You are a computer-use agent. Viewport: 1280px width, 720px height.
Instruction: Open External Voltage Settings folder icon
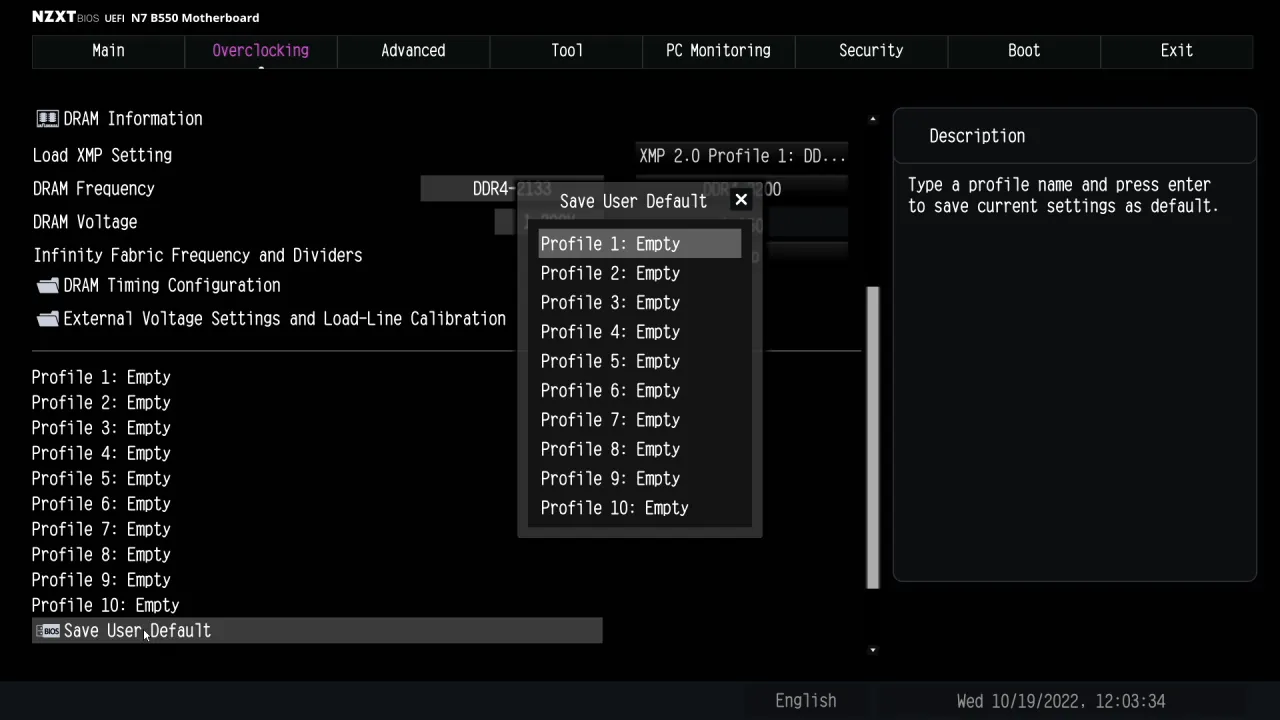47,319
